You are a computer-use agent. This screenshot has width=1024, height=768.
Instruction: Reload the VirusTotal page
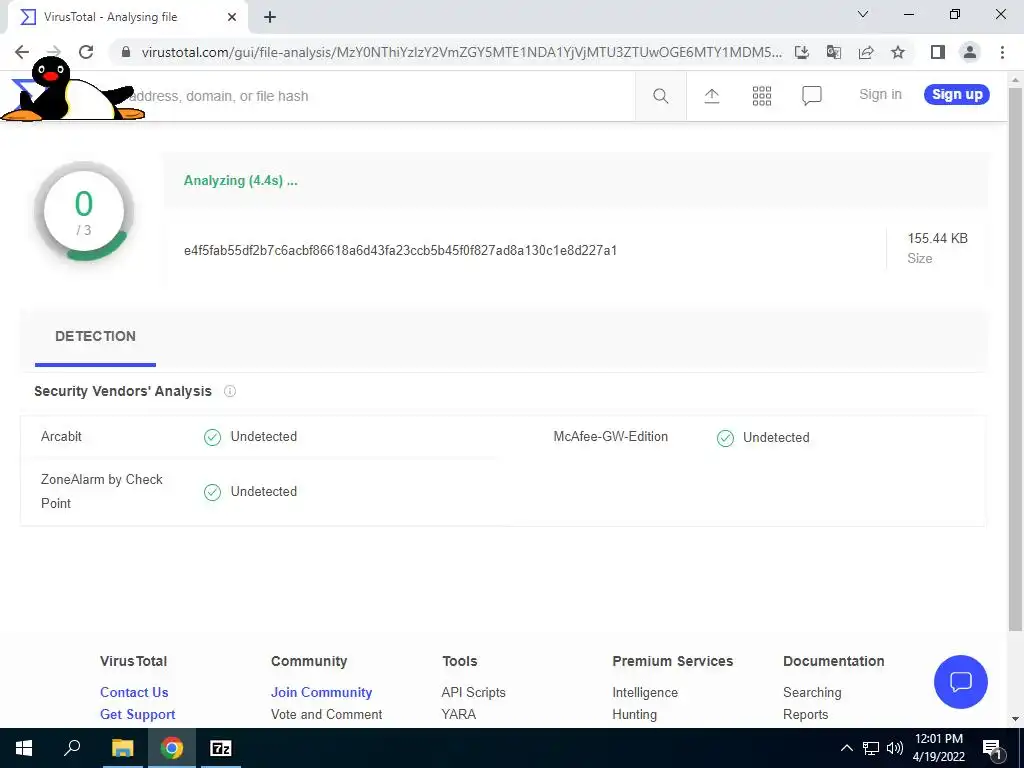pyautogui.click(x=86, y=52)
